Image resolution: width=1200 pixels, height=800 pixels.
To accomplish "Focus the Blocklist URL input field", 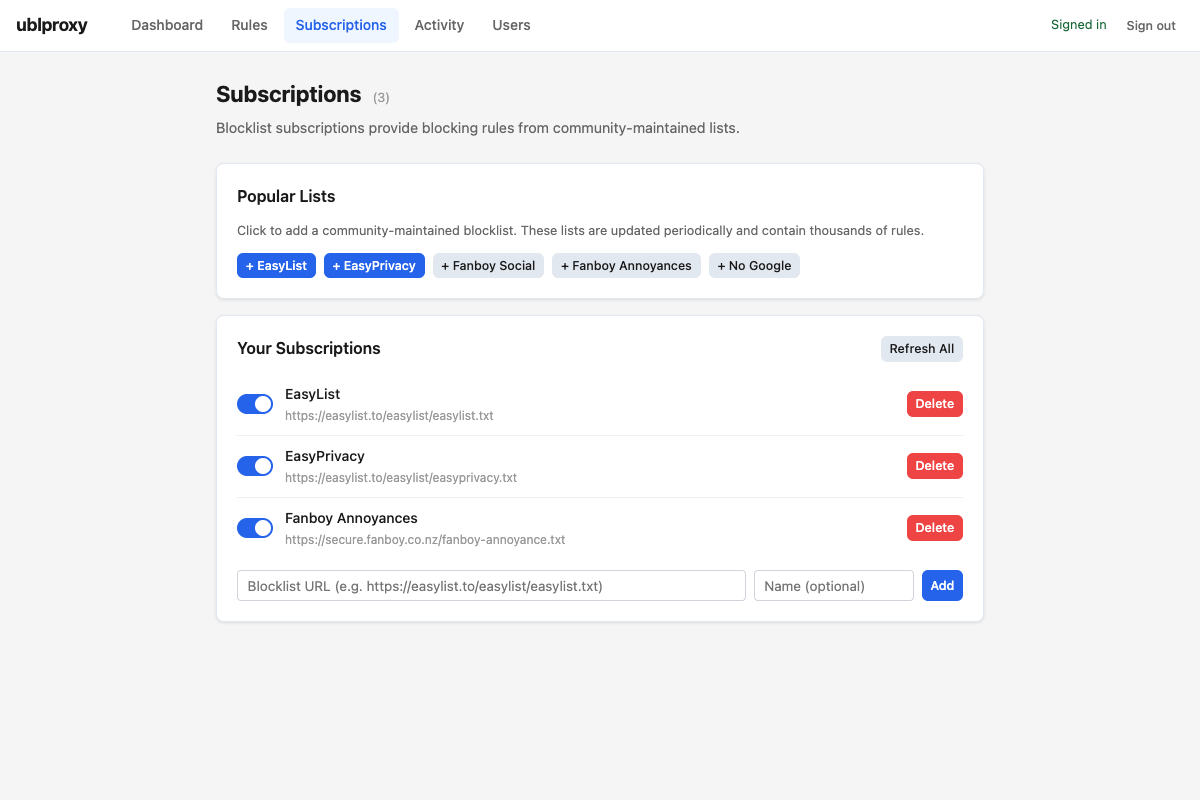I will [491, 586].
